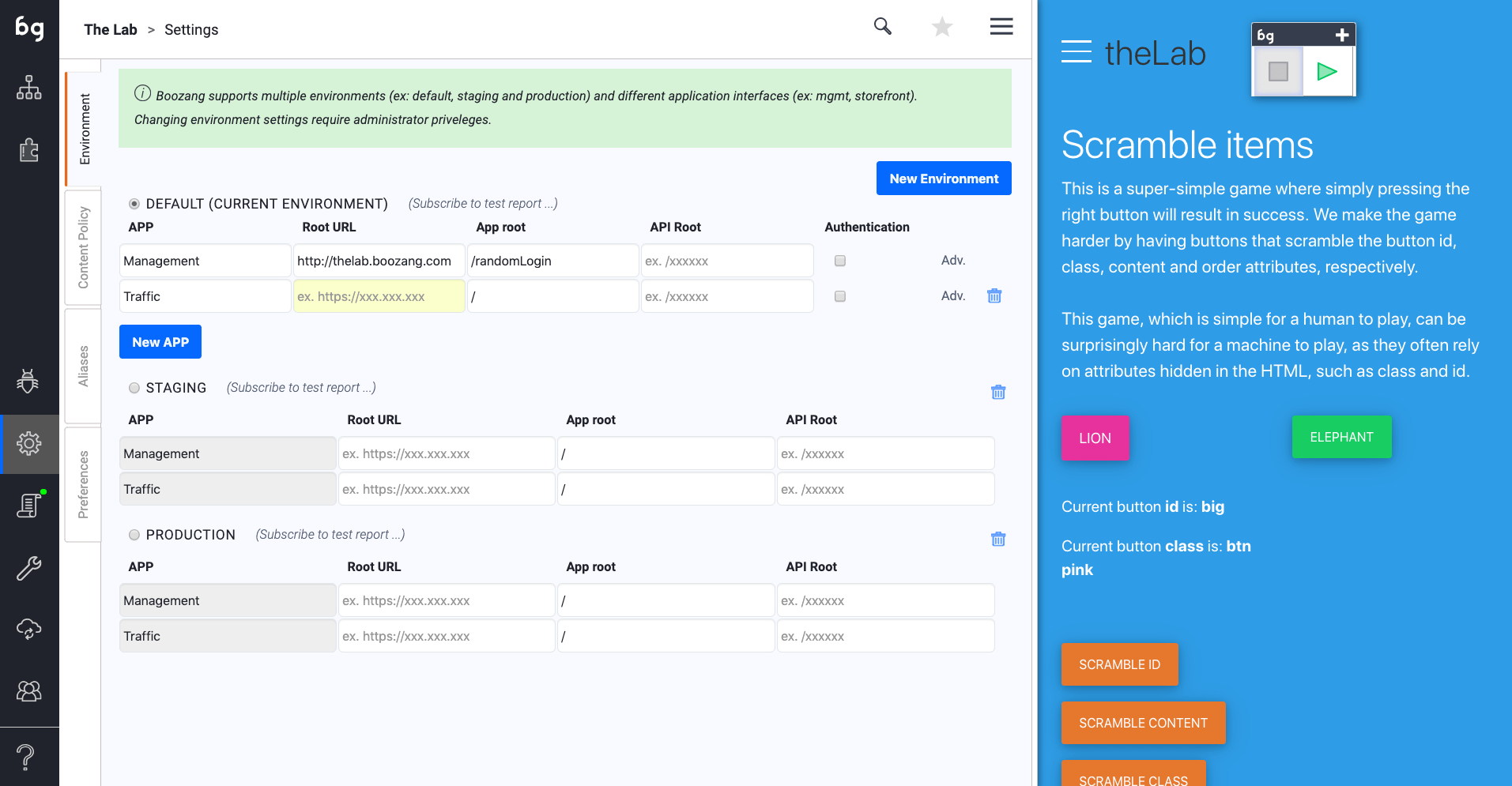Click the Traffic Root URL input field

point(379,297)
